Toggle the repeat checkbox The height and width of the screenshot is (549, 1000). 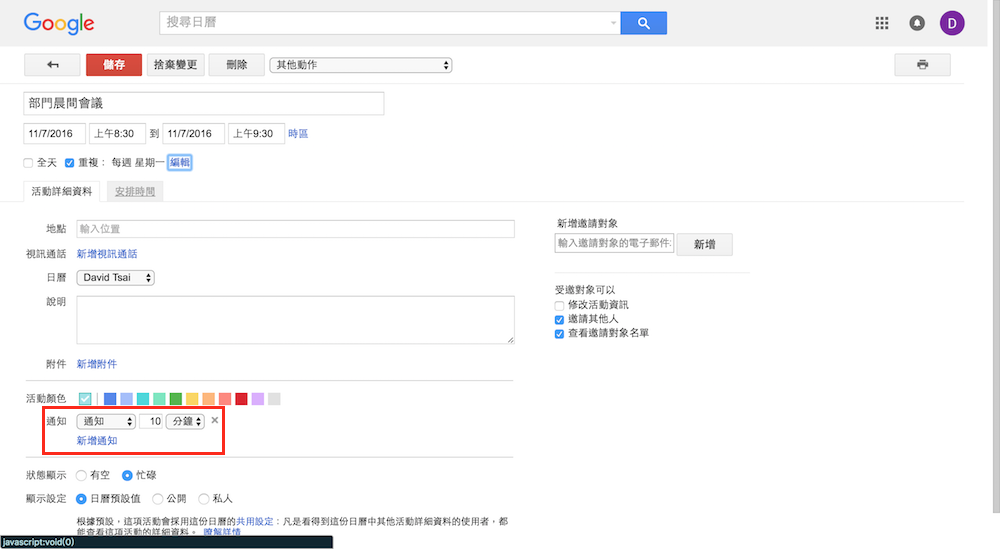pyautogui.click(x=70, y=162)
